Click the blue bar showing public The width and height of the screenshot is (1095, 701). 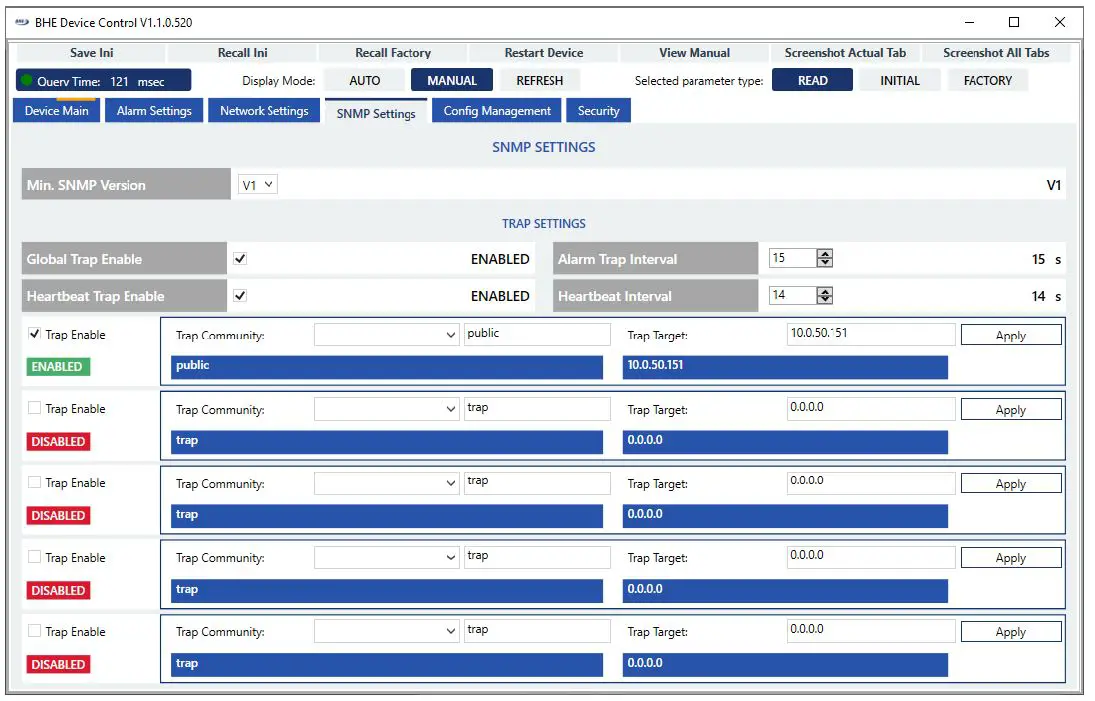(387, 367)
